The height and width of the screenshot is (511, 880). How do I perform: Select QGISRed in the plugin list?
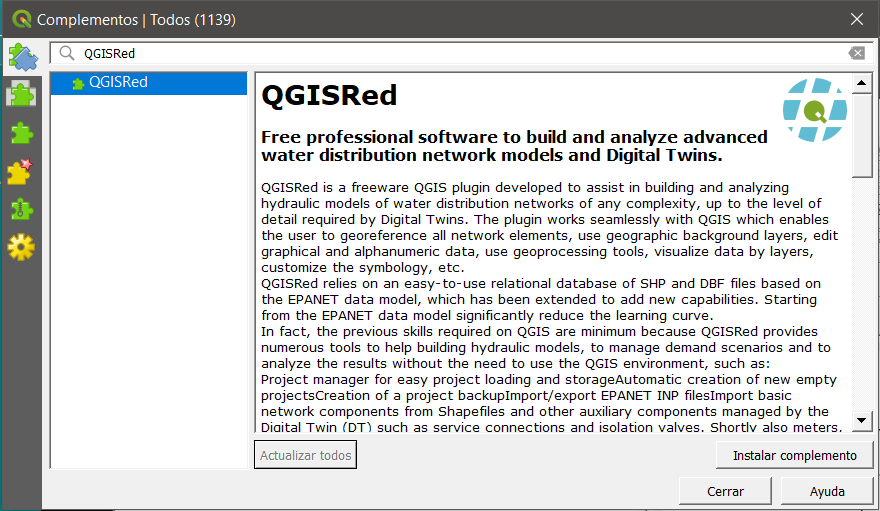(149, 82)
